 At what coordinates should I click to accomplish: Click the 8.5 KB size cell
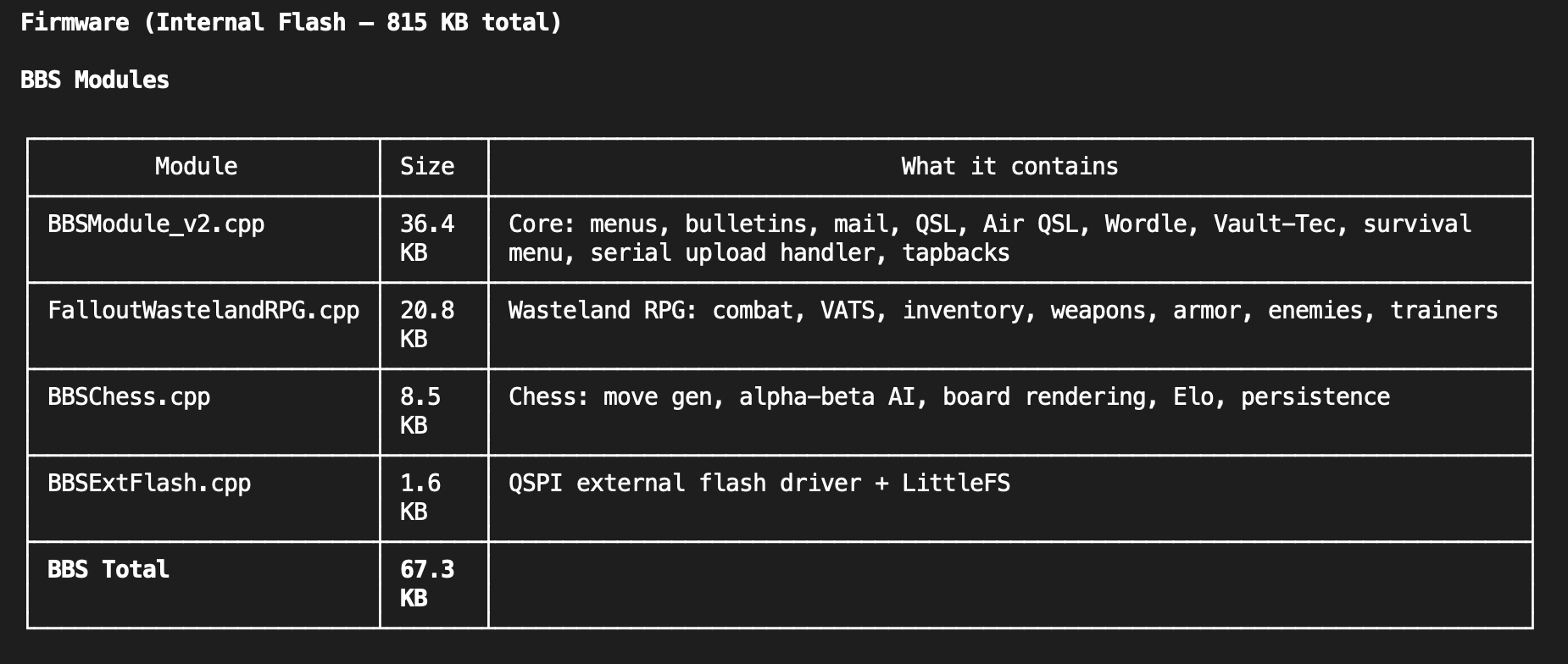tap(420, 411)
